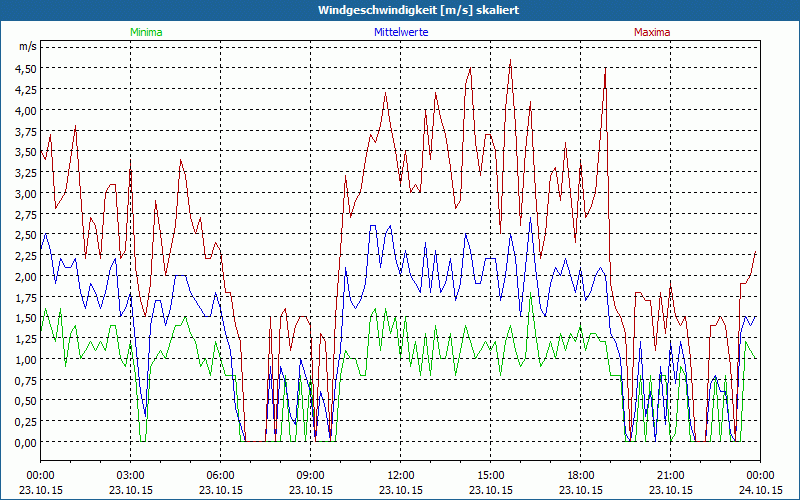Screen dimensions: 800x500
Task: Click the m/s unit label on y-axis
Action: click(28, 46)
